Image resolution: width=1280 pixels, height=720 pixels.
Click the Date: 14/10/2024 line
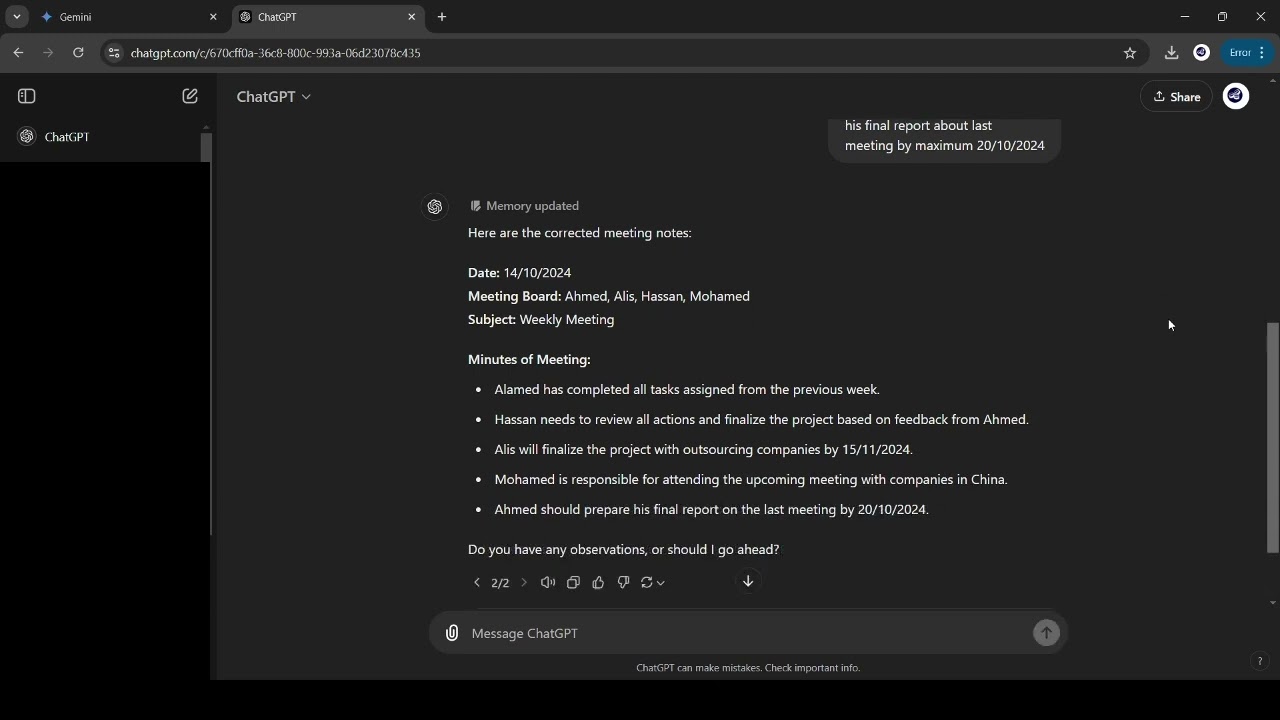pos(519,273)
